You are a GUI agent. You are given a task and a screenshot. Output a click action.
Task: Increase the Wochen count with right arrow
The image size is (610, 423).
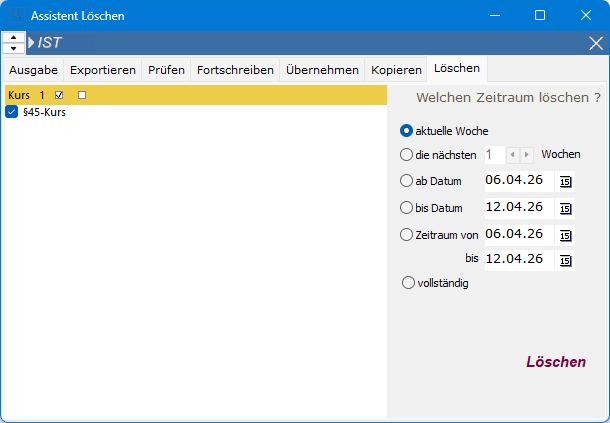[527, 155]
